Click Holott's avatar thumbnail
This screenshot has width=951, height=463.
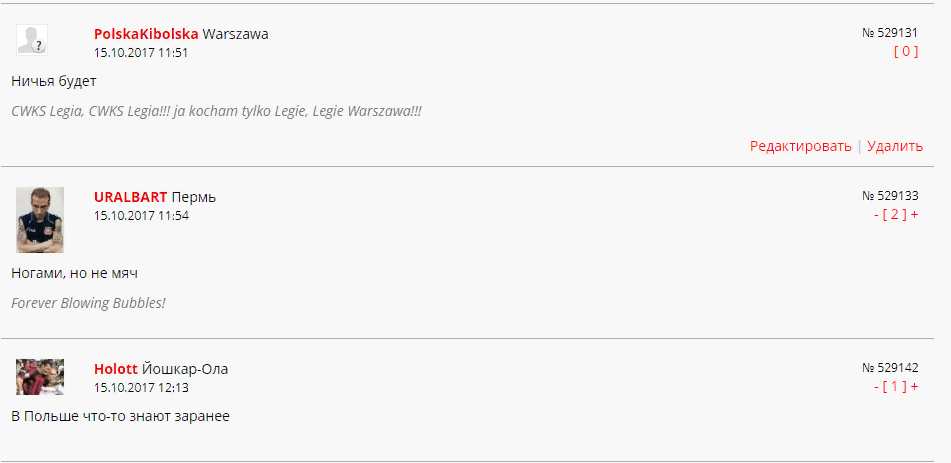[x=40, y=377]
